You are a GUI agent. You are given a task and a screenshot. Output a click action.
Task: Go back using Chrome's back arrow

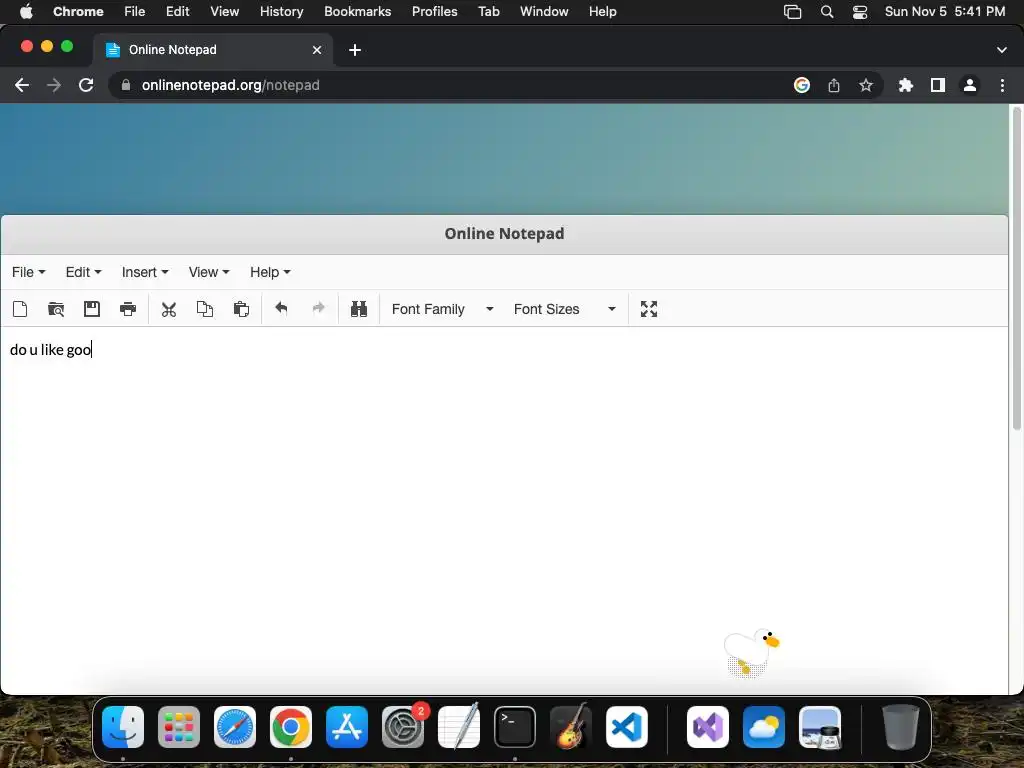pos(22,85)
